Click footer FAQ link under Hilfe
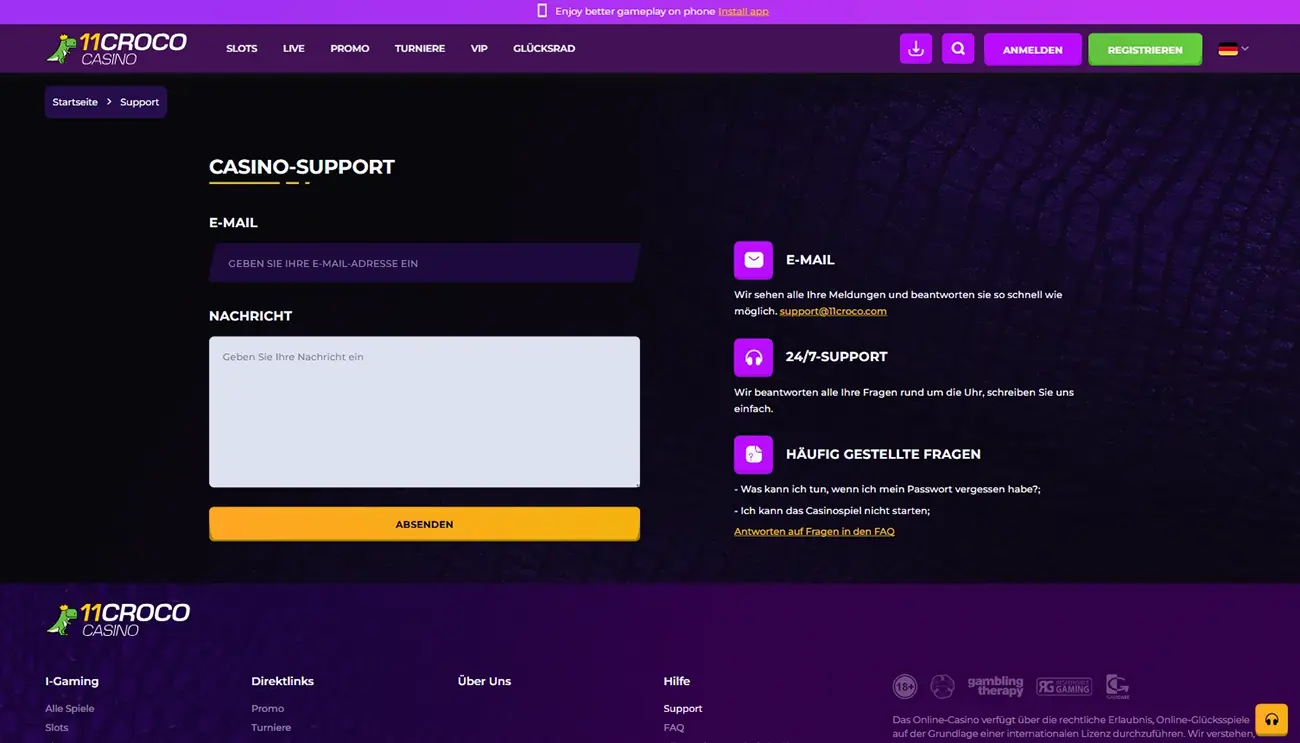The width and height of the screenshot is (1300, 743). point(674,727)
